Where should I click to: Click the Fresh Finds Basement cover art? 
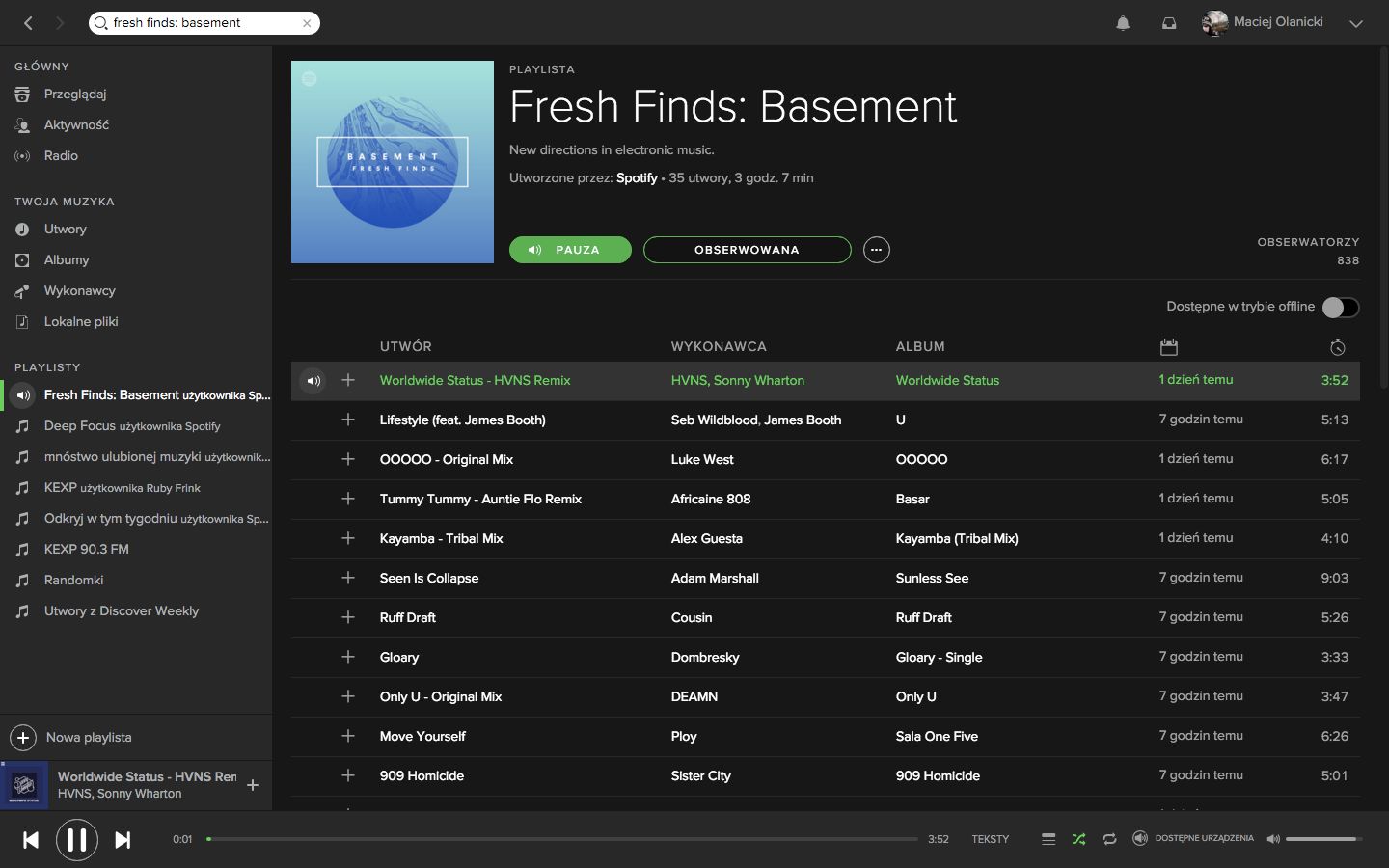tap(393, 162)
